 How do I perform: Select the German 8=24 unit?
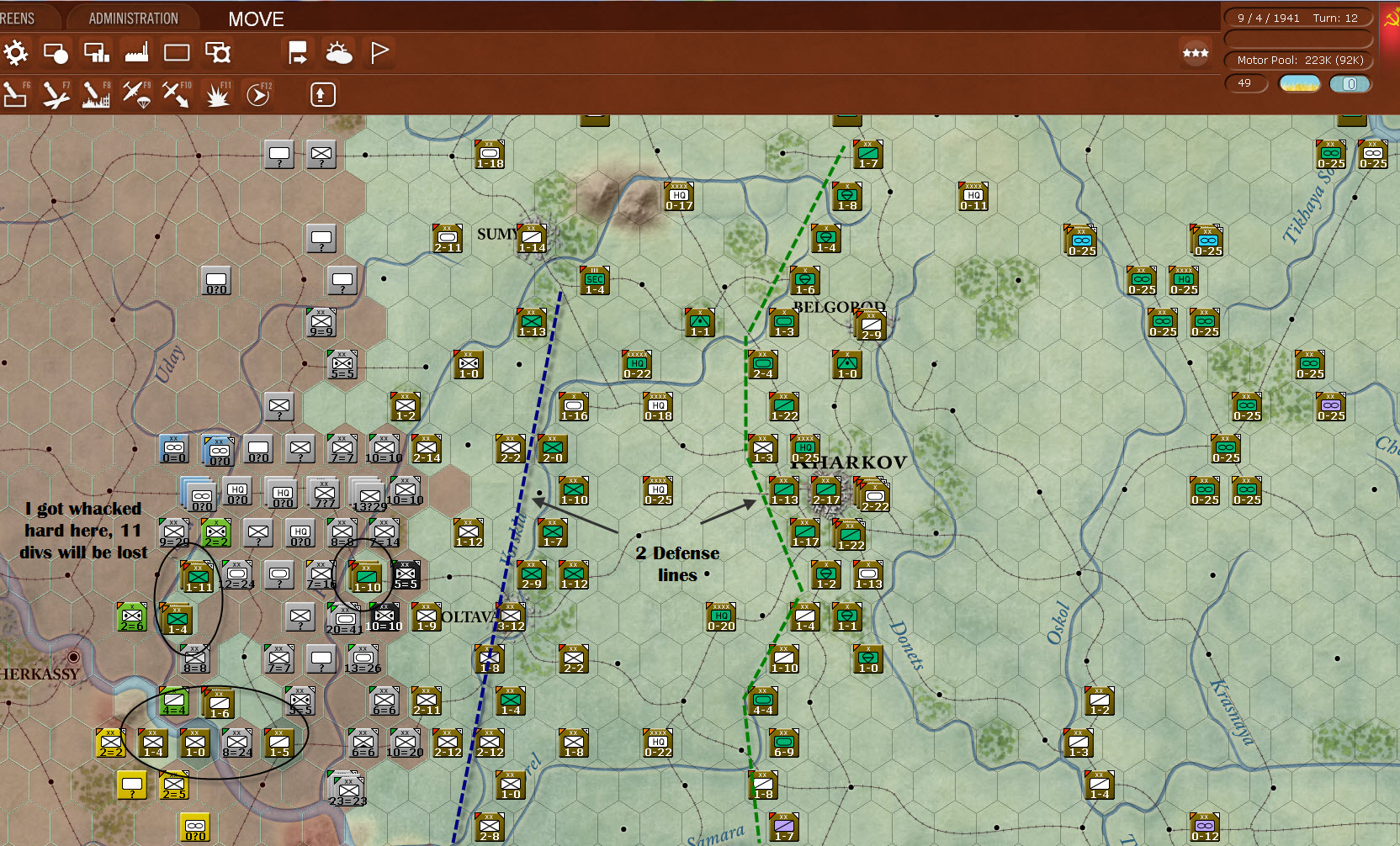pyautogui.click(x=237, y=743)
